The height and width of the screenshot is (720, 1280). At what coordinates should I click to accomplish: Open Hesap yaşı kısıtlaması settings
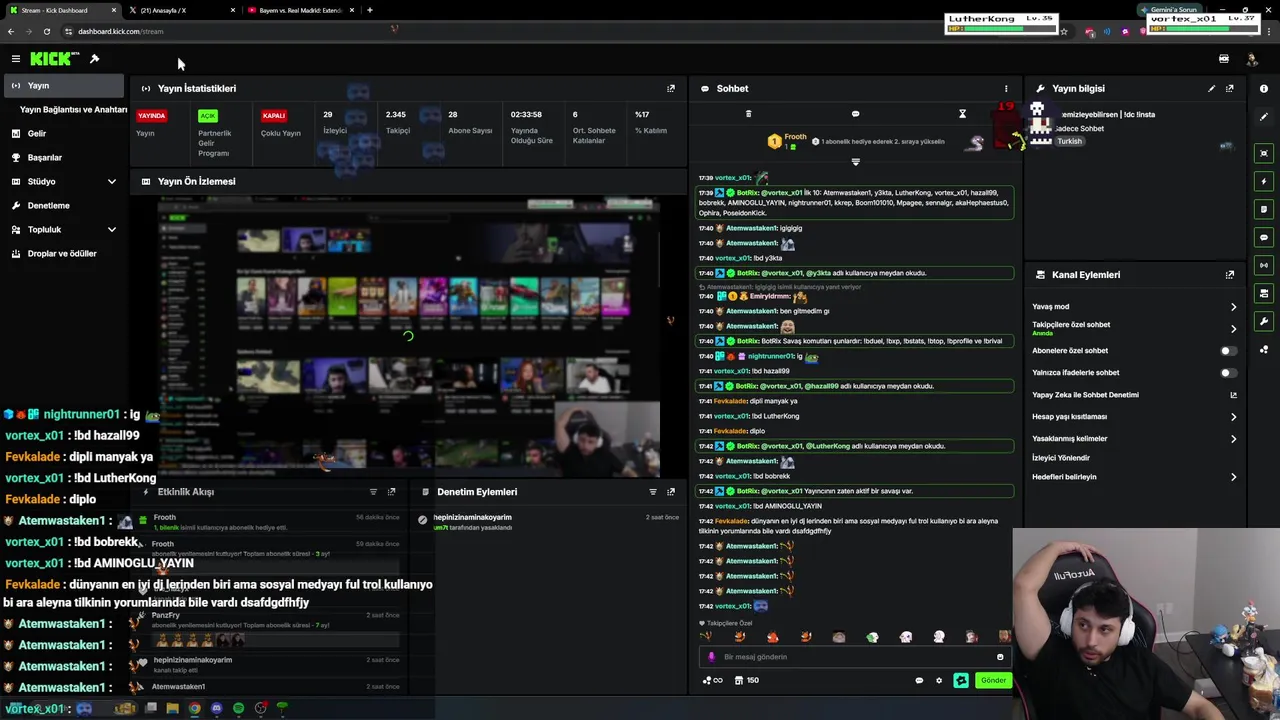[1134, 417]
